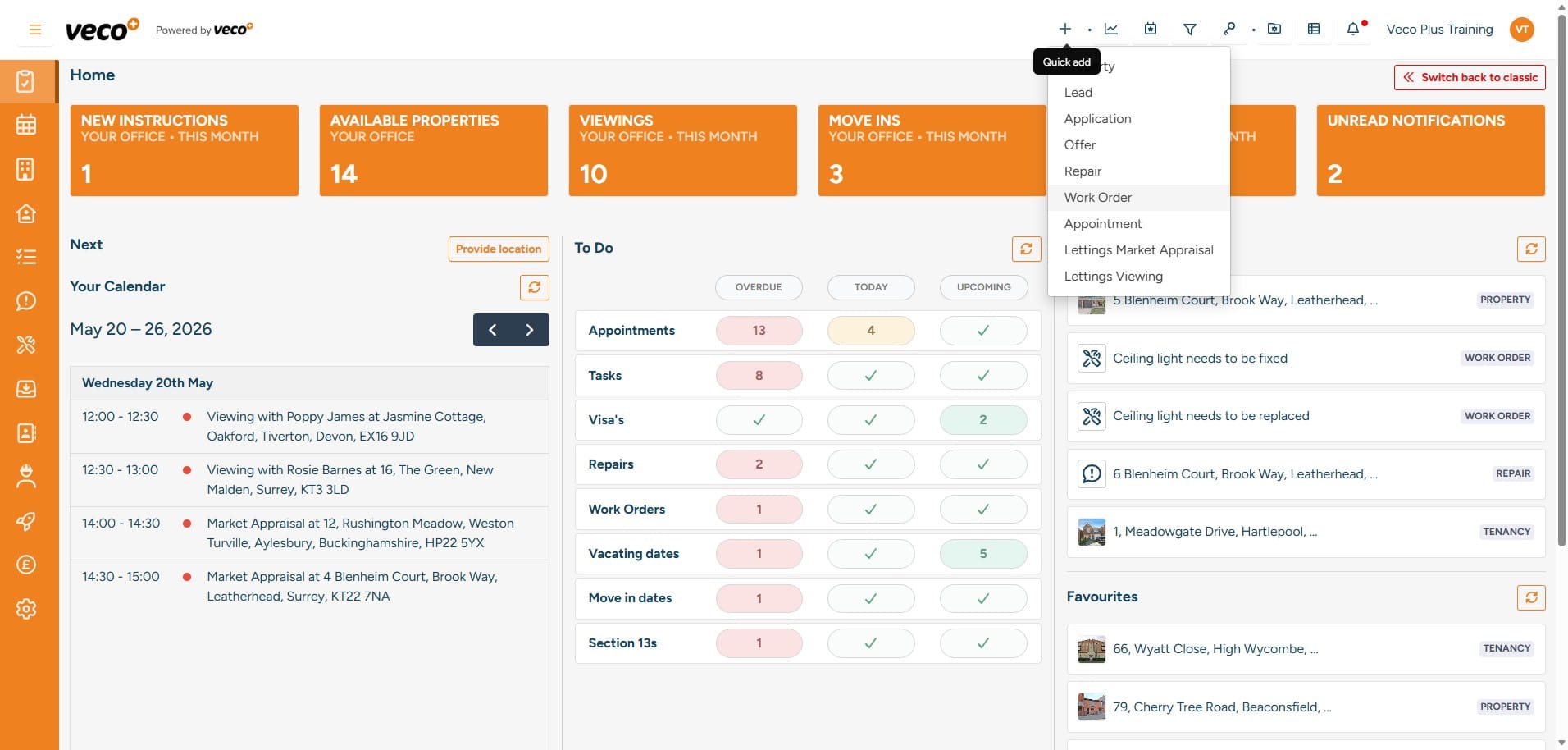Open the notifications bell icon
This screenshot has width=1568, height=750.
tap(1353, 29)
